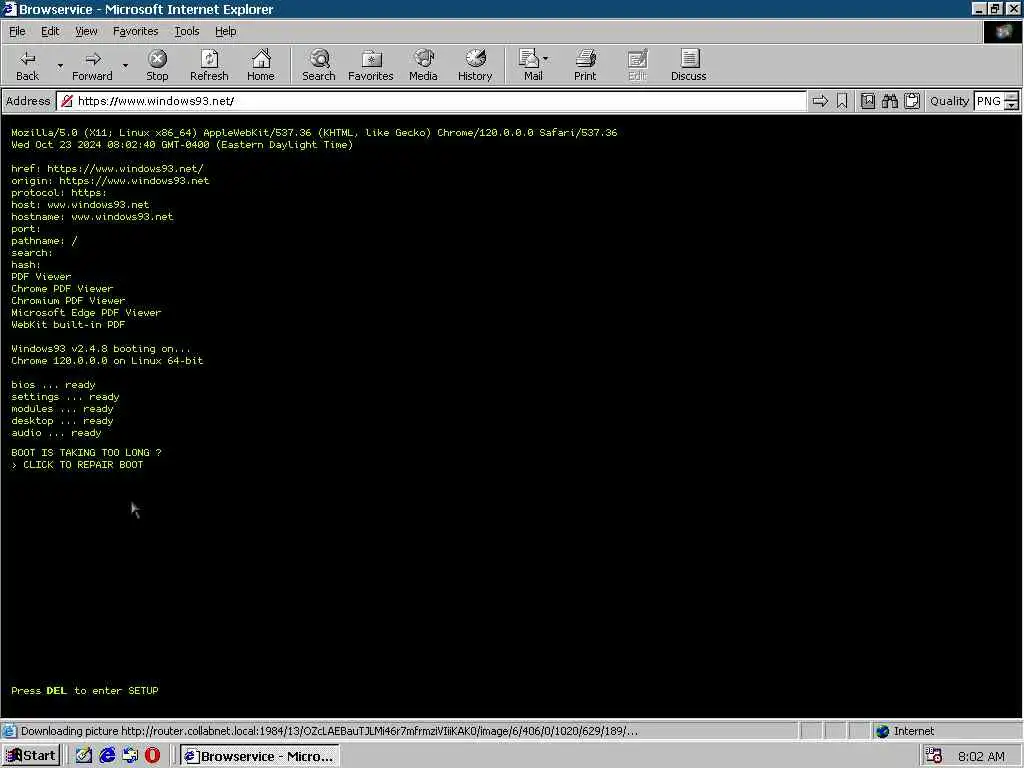Screen dimensions: 1024x768
Task: Click the 'BOOT IS TAKING TOO LONG ?' line
Action: pyautogui.click(x=86, y=453)
